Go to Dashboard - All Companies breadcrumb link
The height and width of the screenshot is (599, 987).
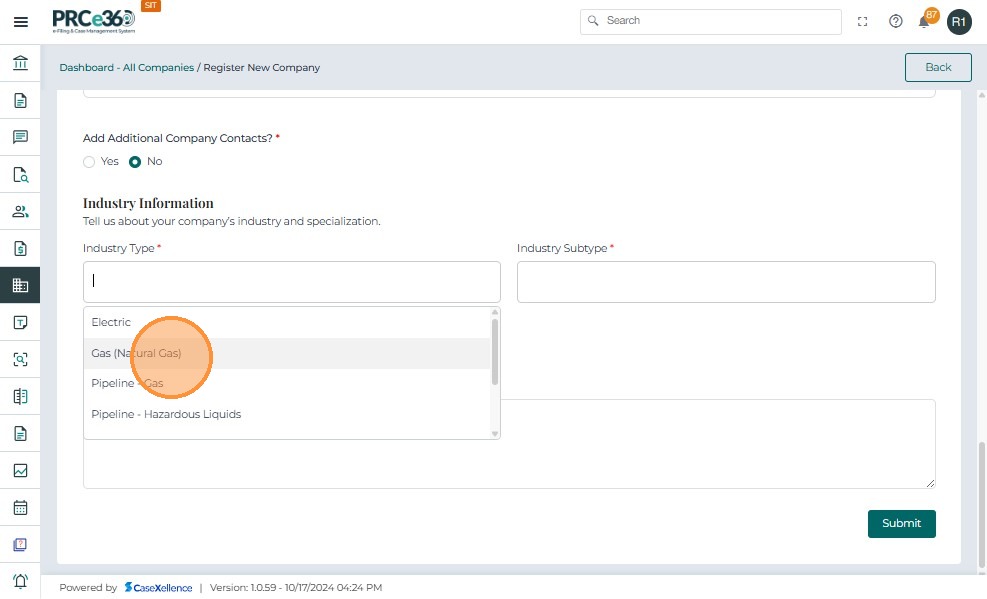click(x=126, y=68)
